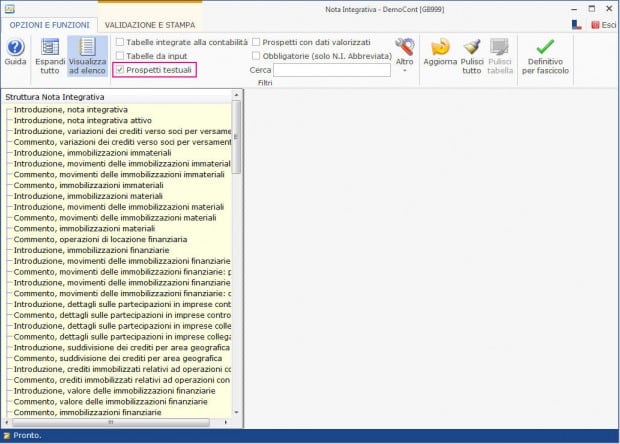The width and height of the screenshot is (620, 444).
Task: Enable Prospetti con dati valorizzati checkbox
Action: [x=256, y=42]
